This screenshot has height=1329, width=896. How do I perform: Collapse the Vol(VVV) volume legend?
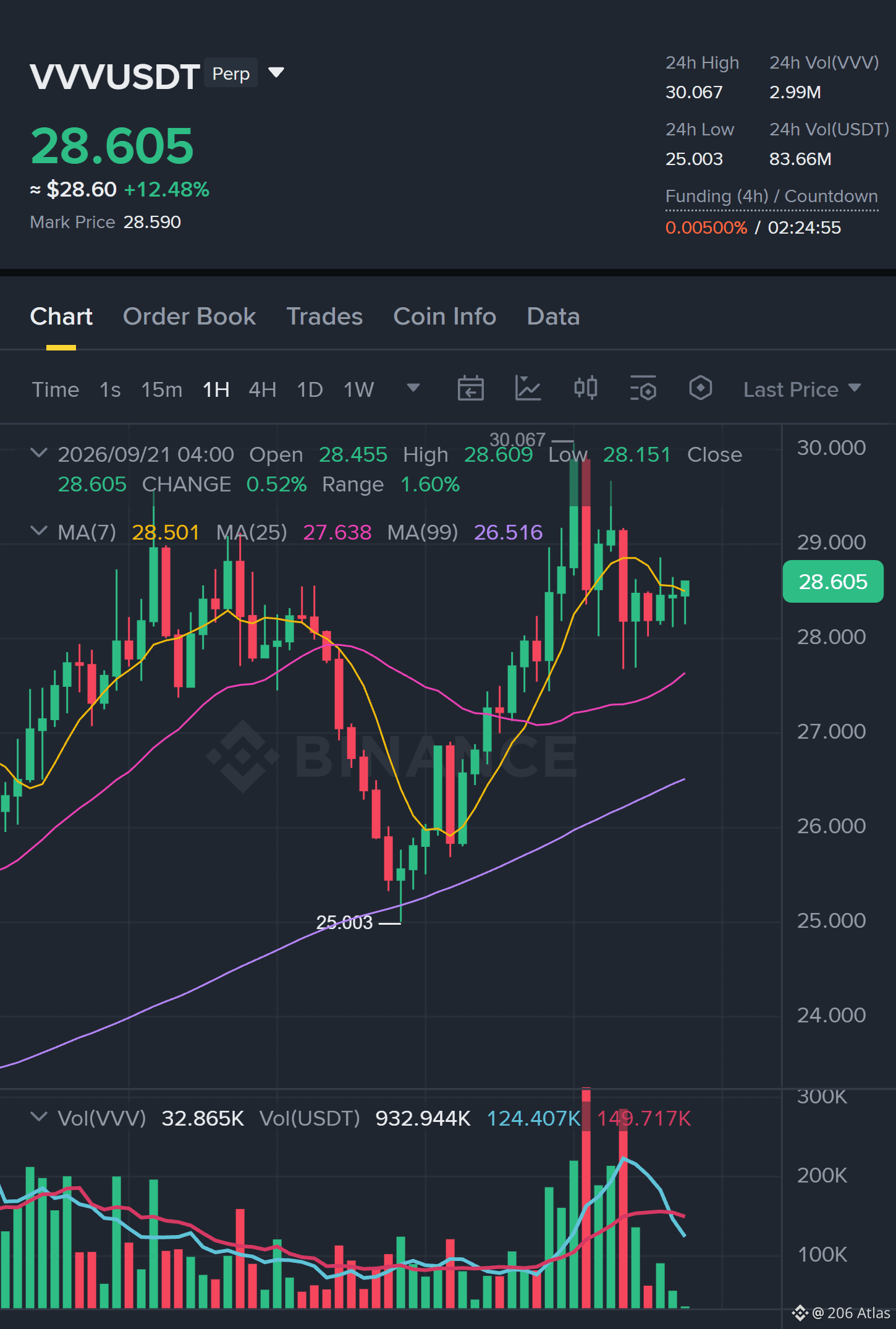pyautogui.click(x=39, y=1117)
